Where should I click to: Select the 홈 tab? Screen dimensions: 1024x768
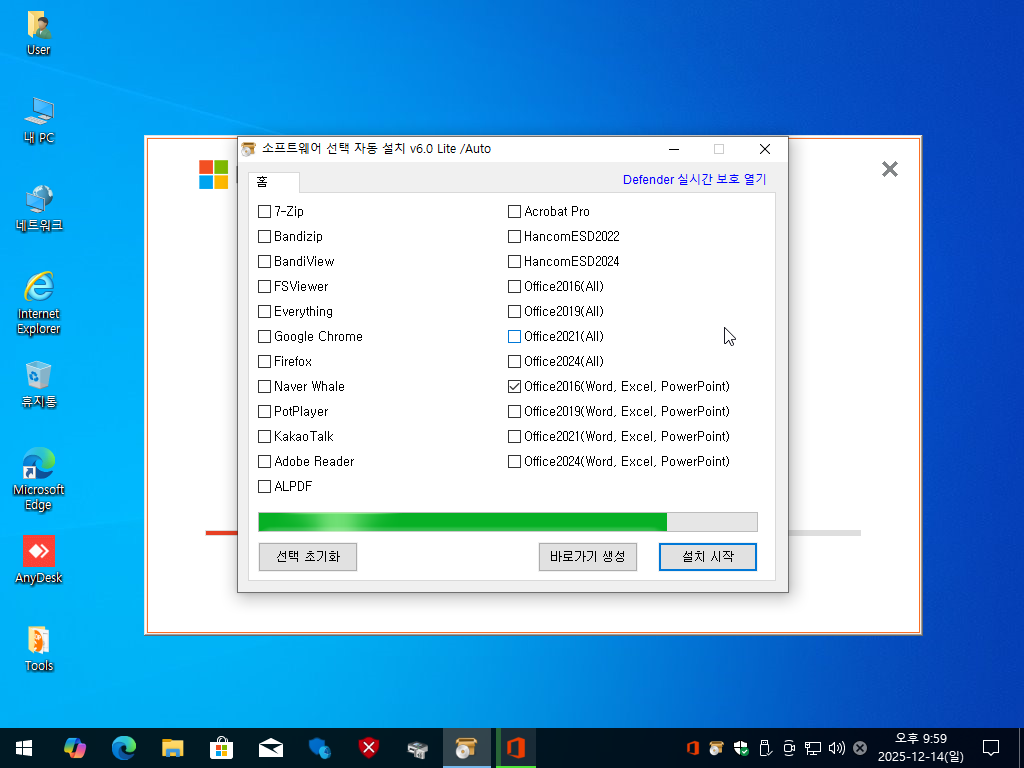tap(274, 182)
